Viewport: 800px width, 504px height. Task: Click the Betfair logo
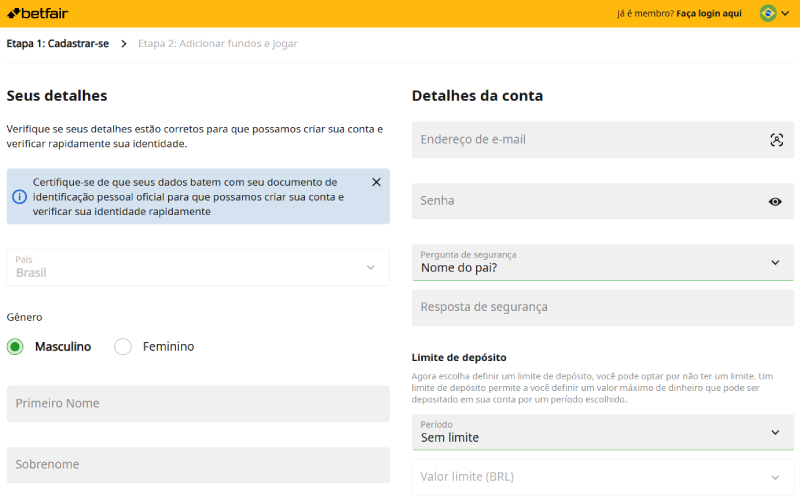37,13
